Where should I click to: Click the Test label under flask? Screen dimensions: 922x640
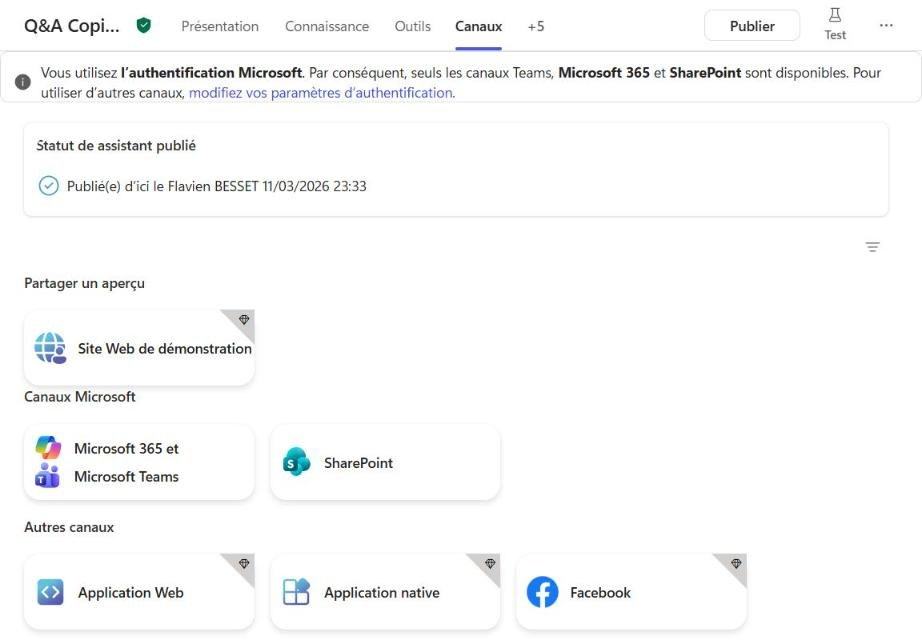(x=835, y=35)
